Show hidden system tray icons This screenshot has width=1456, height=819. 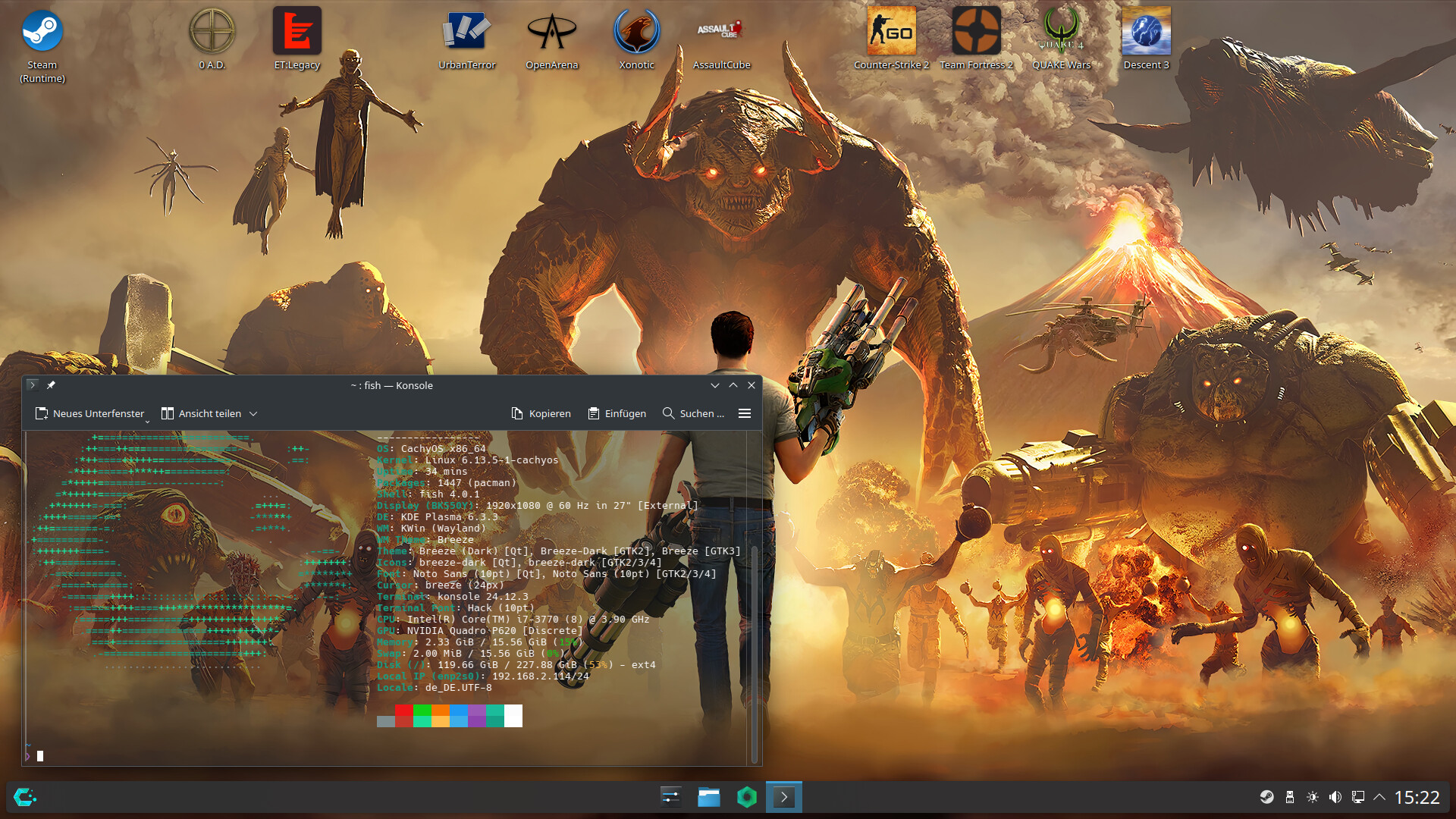(x=1379, y=797)
